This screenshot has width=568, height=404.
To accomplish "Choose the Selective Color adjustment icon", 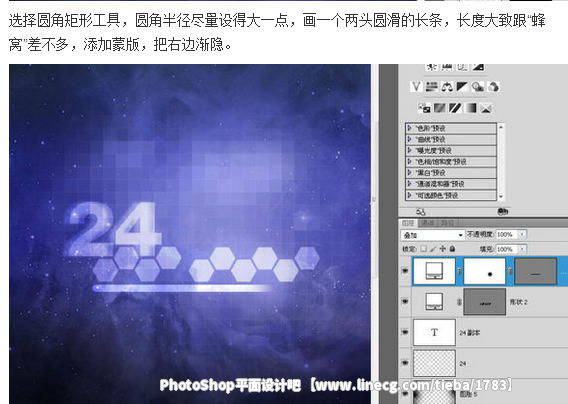I will (x=486, y=108).
